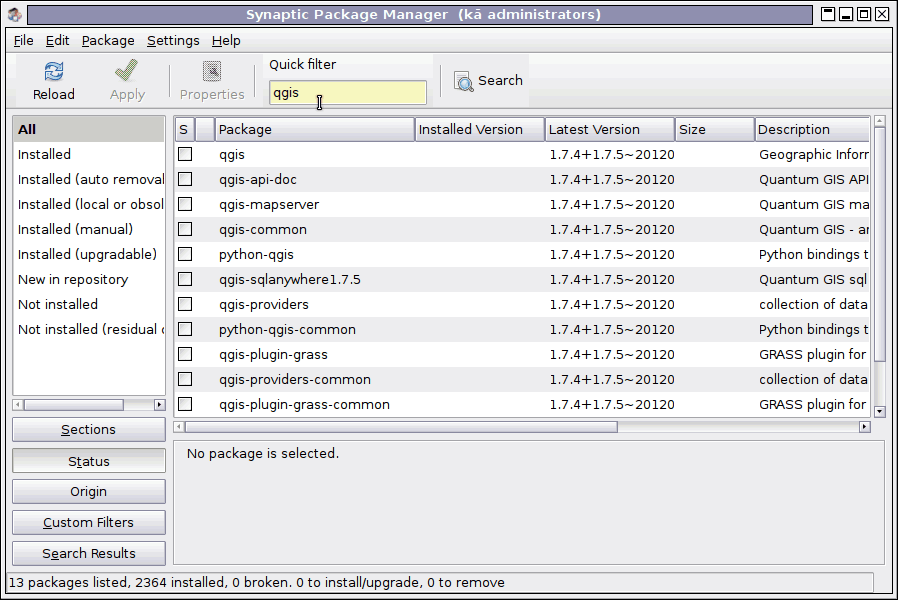
Task: Maximize the Synaptic window
Action: click(x=864, y=14)
